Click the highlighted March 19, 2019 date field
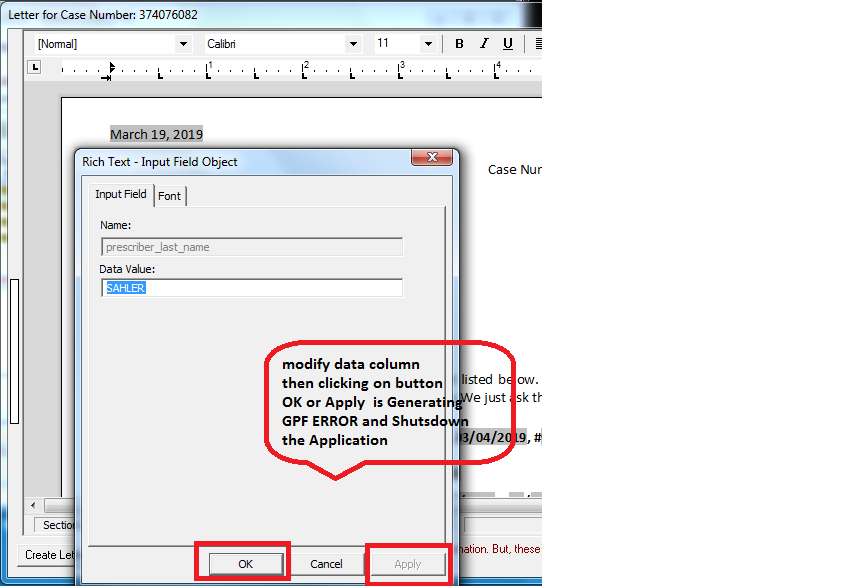Screen dimensions: 850x586 coord(156,134)
